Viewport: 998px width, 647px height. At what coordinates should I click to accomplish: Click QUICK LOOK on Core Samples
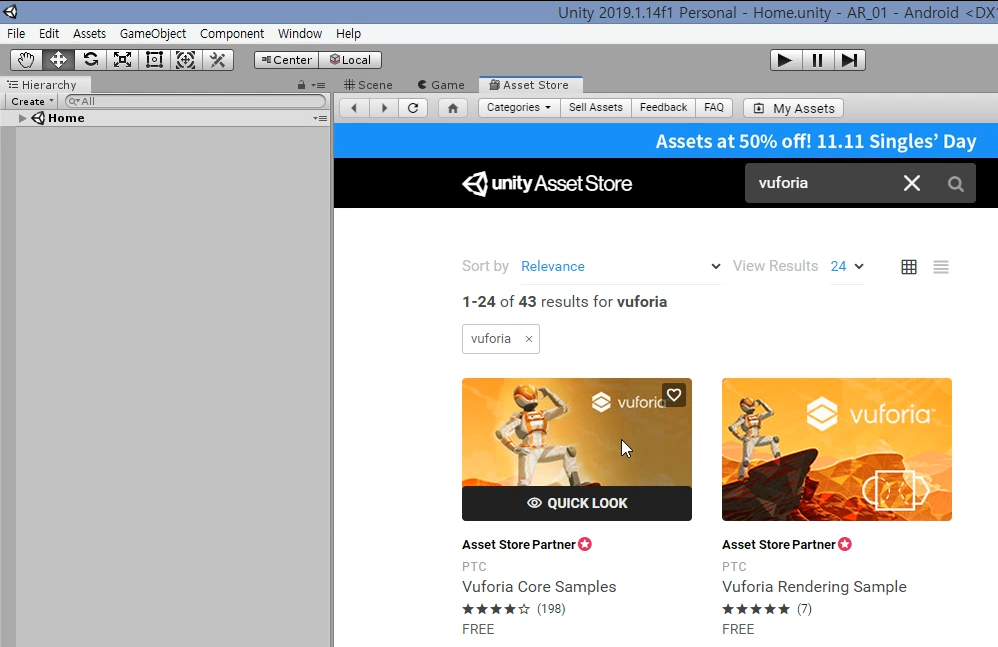577,503
